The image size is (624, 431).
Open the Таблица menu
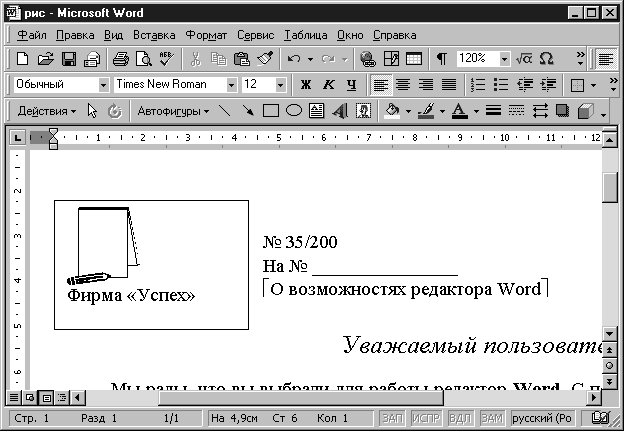tap(306, 35)
